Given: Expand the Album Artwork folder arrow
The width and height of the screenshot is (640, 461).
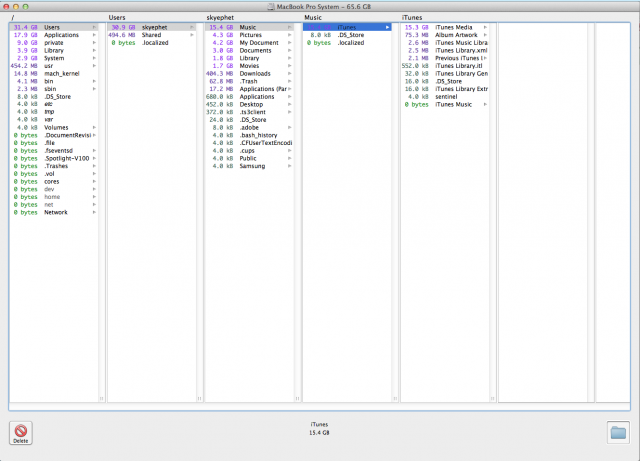Looking at the screenshot, I should click(x=485, y=35).
